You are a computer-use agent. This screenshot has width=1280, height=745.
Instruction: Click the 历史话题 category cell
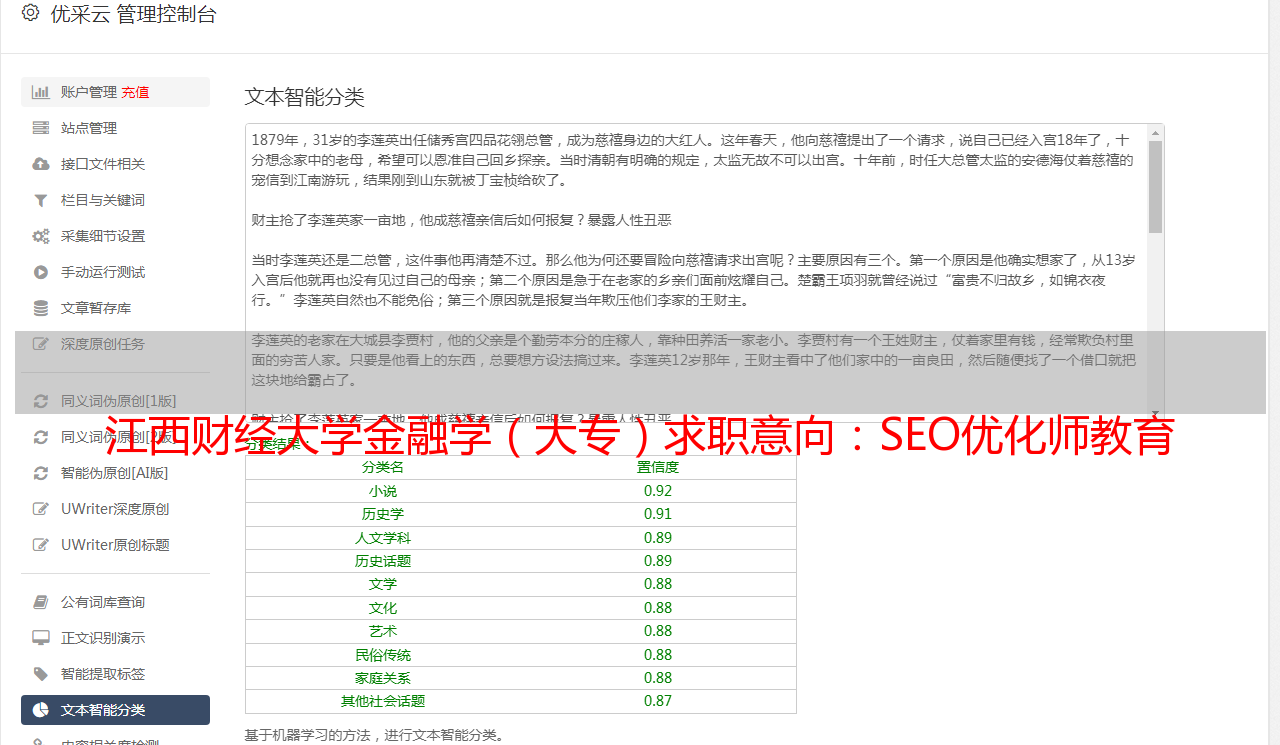coord(383,561)
